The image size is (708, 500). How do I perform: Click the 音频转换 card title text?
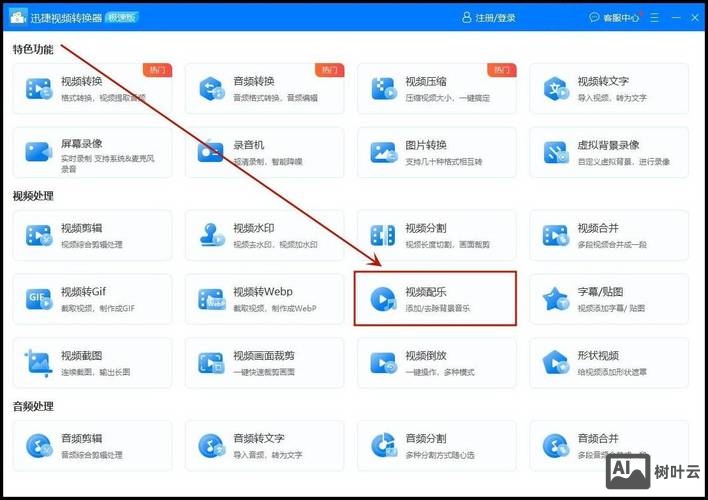tap(254, 81)
